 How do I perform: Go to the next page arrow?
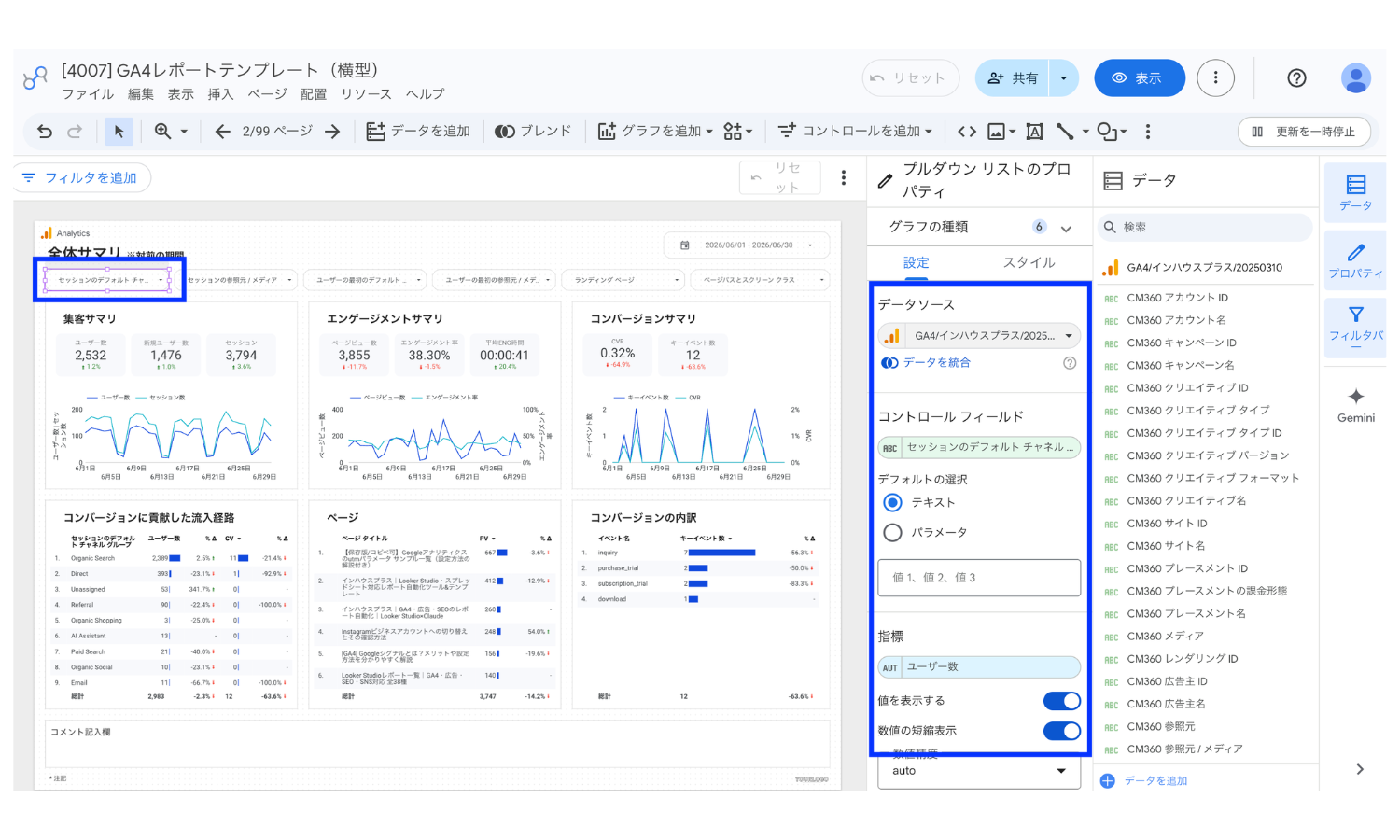pyautogui.click(x=332, y=132)
